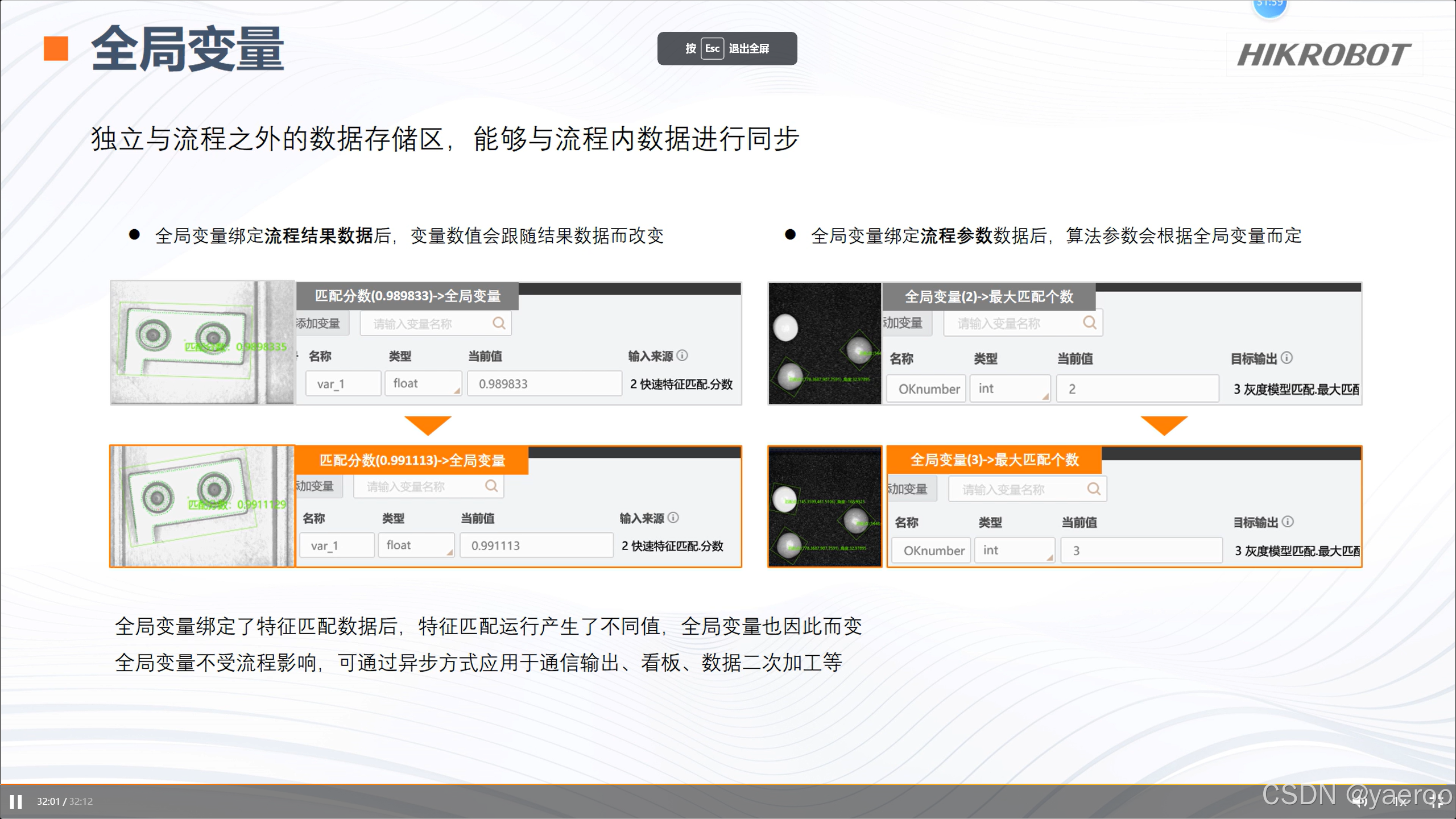Click search icon in top-right variable panel
The width and height of the screenshot is (1456, 819).
point(1089,322)
